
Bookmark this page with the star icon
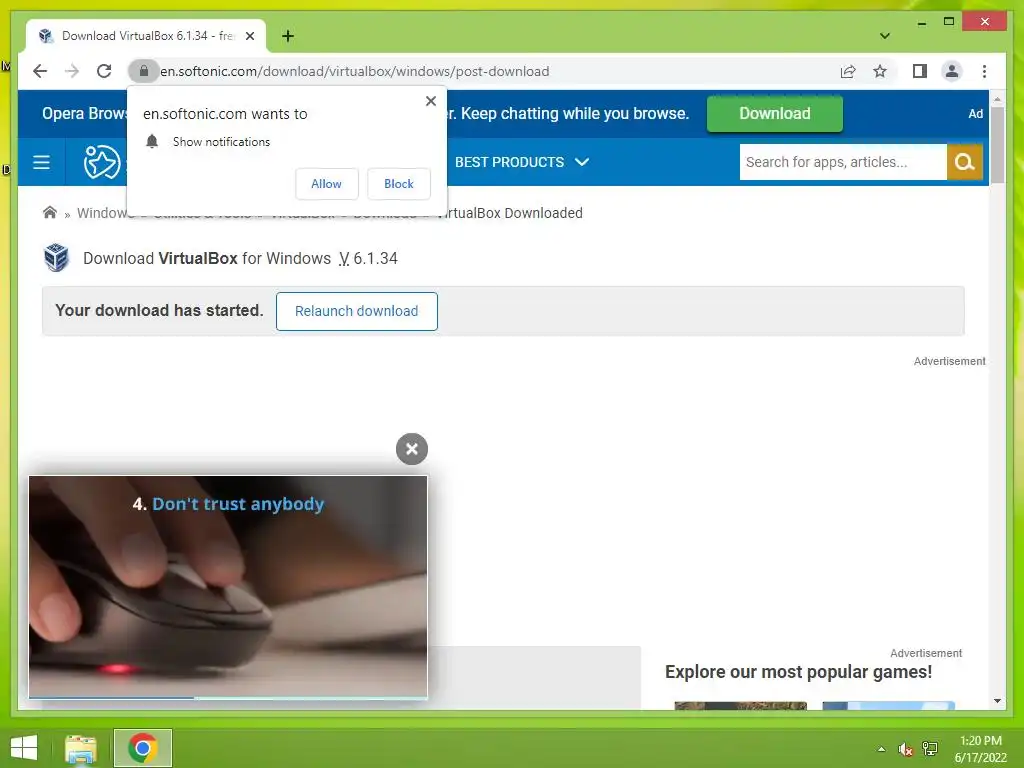(x=880, y=71)
